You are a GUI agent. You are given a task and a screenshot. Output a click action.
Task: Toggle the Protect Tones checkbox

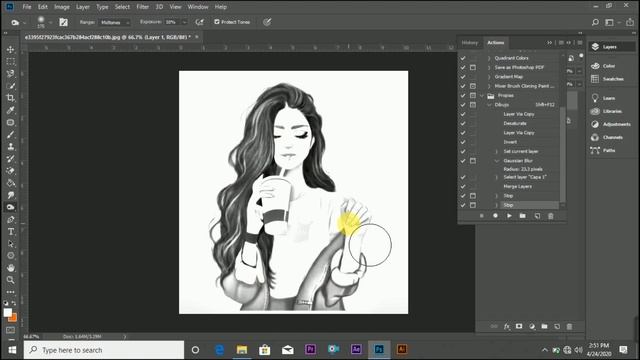(217, 22)
